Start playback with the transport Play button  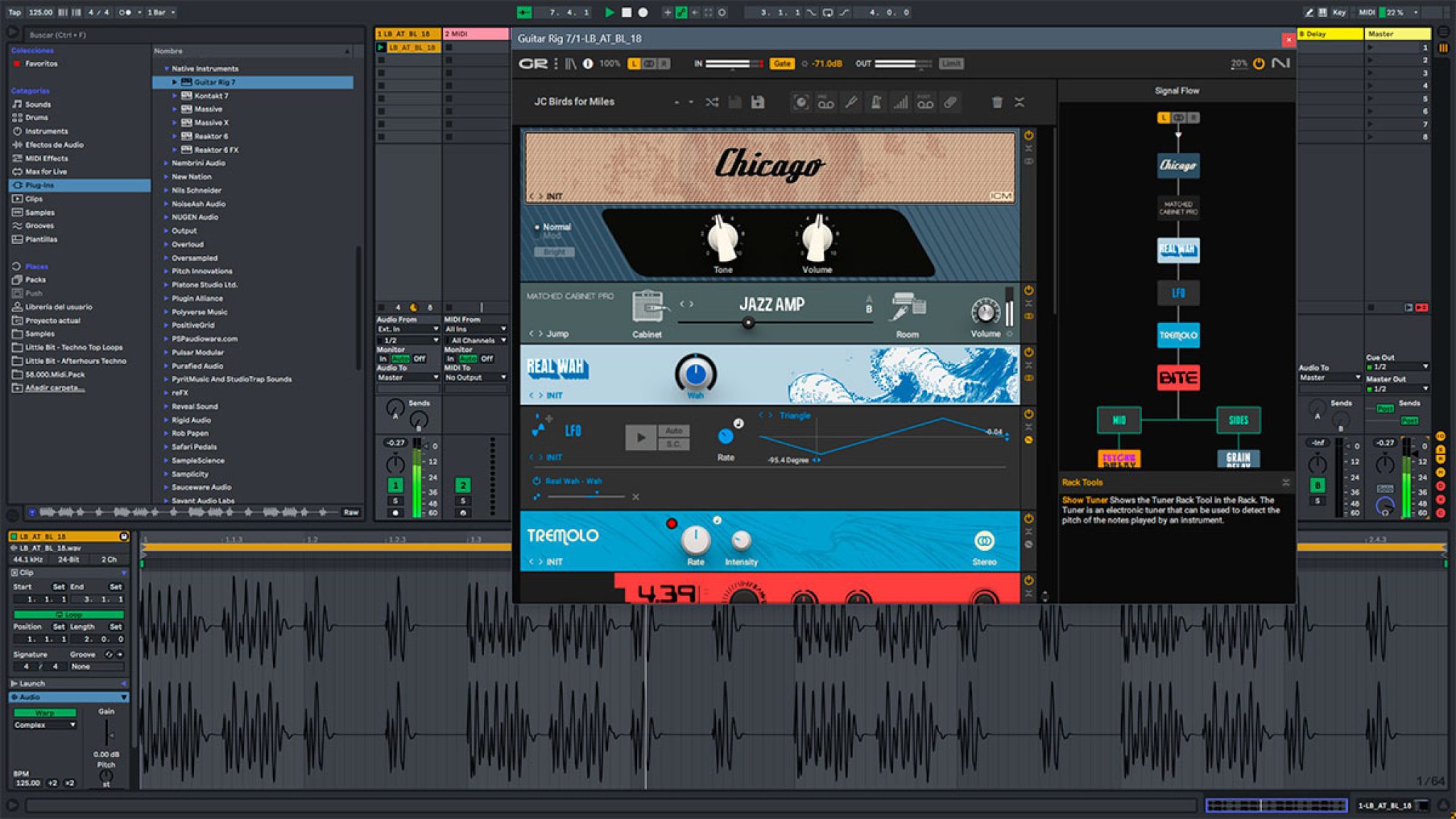click(x=609, y=12)
